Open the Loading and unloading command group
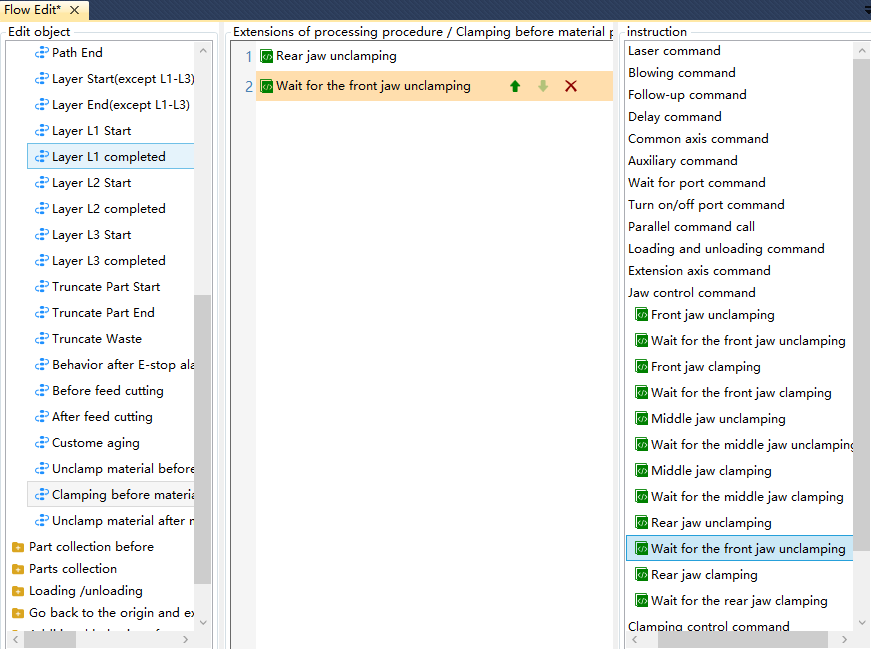The height and width of the screenshot is (649, 871). [726, 249]
